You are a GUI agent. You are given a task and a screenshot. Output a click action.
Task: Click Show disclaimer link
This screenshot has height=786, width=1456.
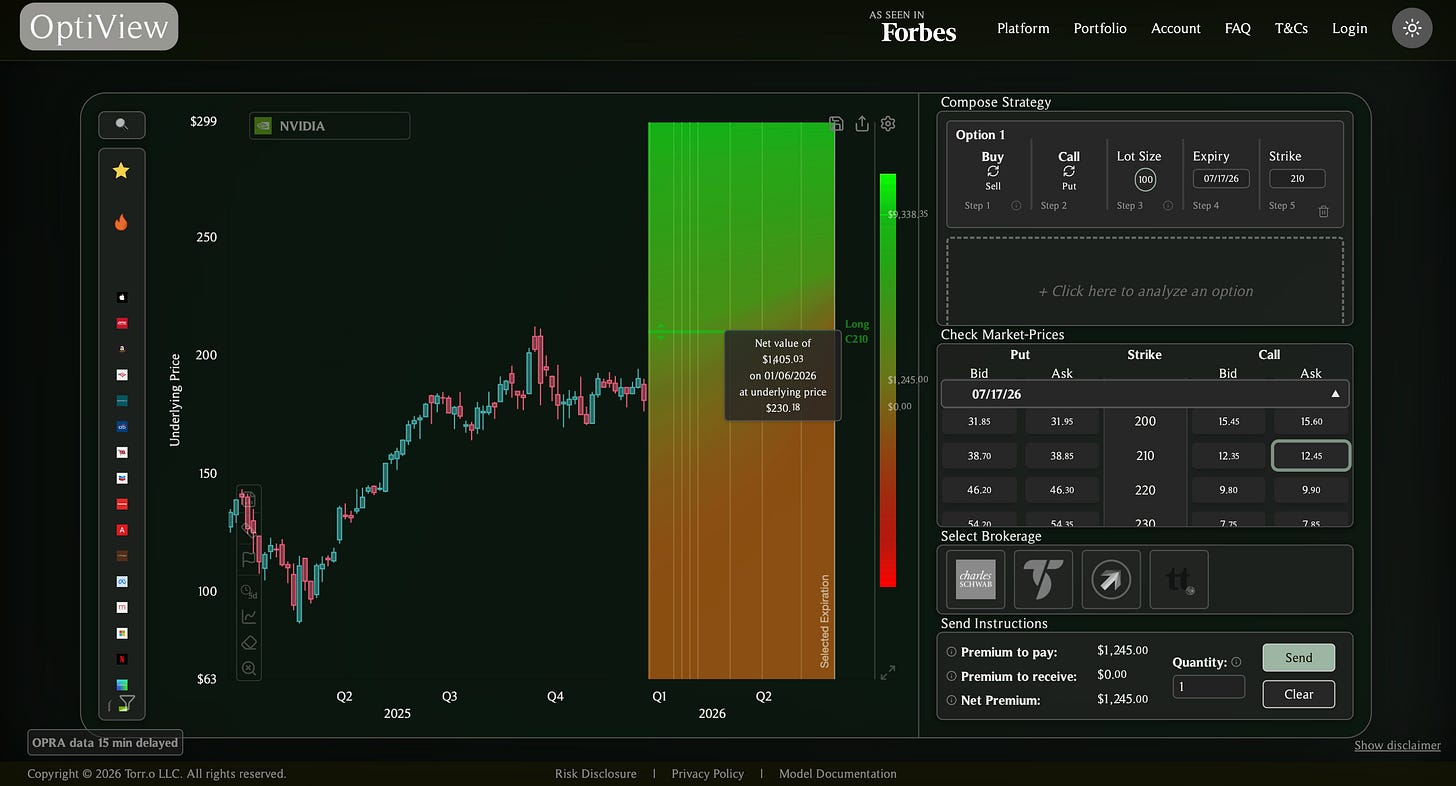pyautogui.click(x=1397, y=746)
